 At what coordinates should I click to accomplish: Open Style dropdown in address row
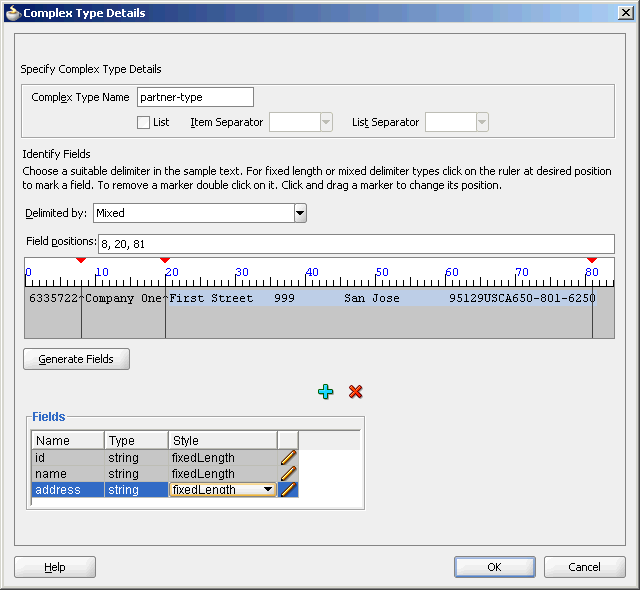pos(268,490)
